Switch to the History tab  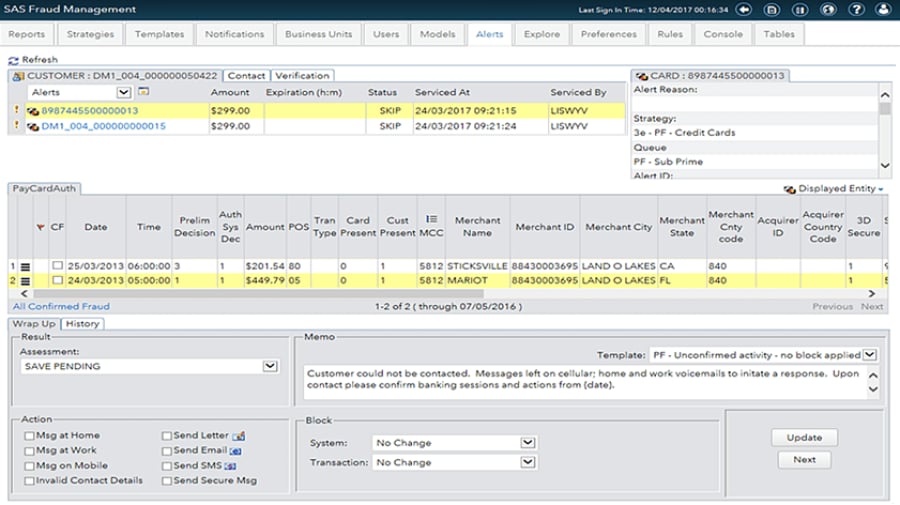83,324
